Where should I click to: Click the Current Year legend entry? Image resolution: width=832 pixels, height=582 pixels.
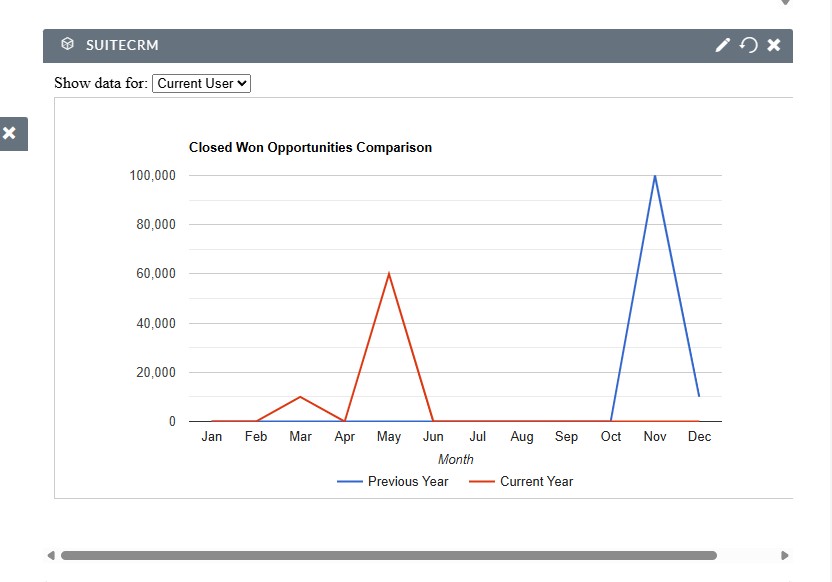click(x=521, y=481)
